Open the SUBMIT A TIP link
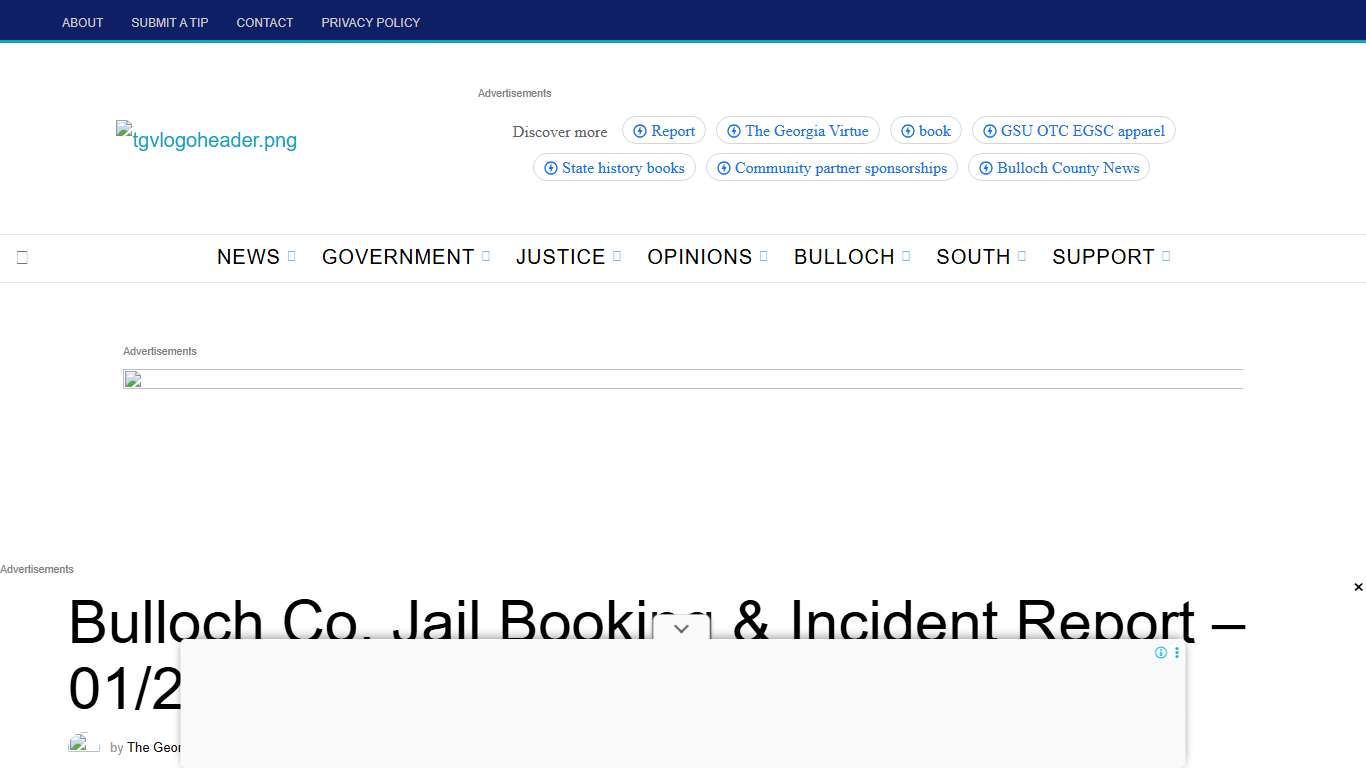 [169, 22]
